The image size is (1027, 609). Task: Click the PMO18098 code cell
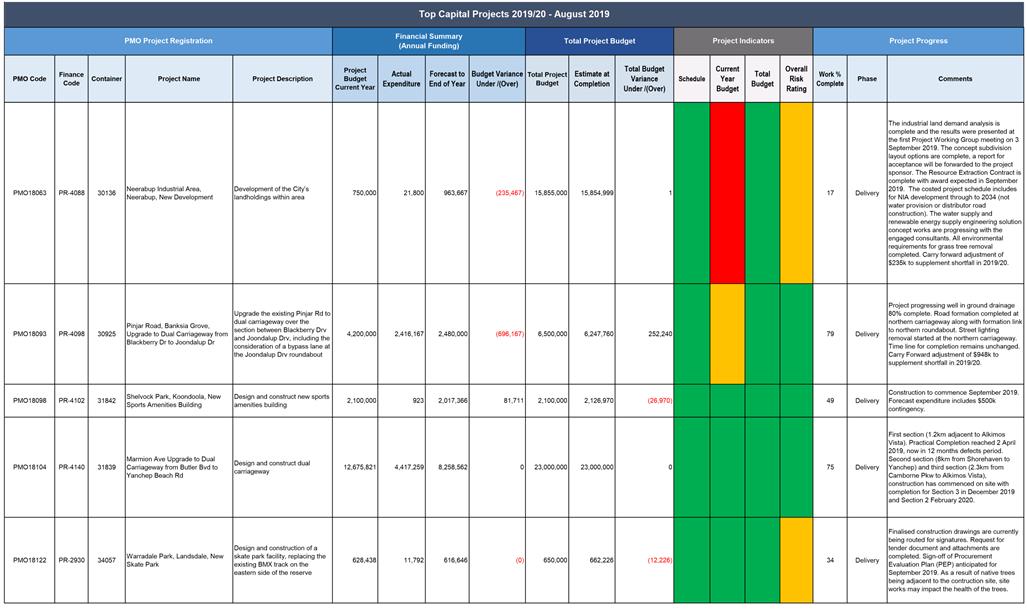[29, 400]
